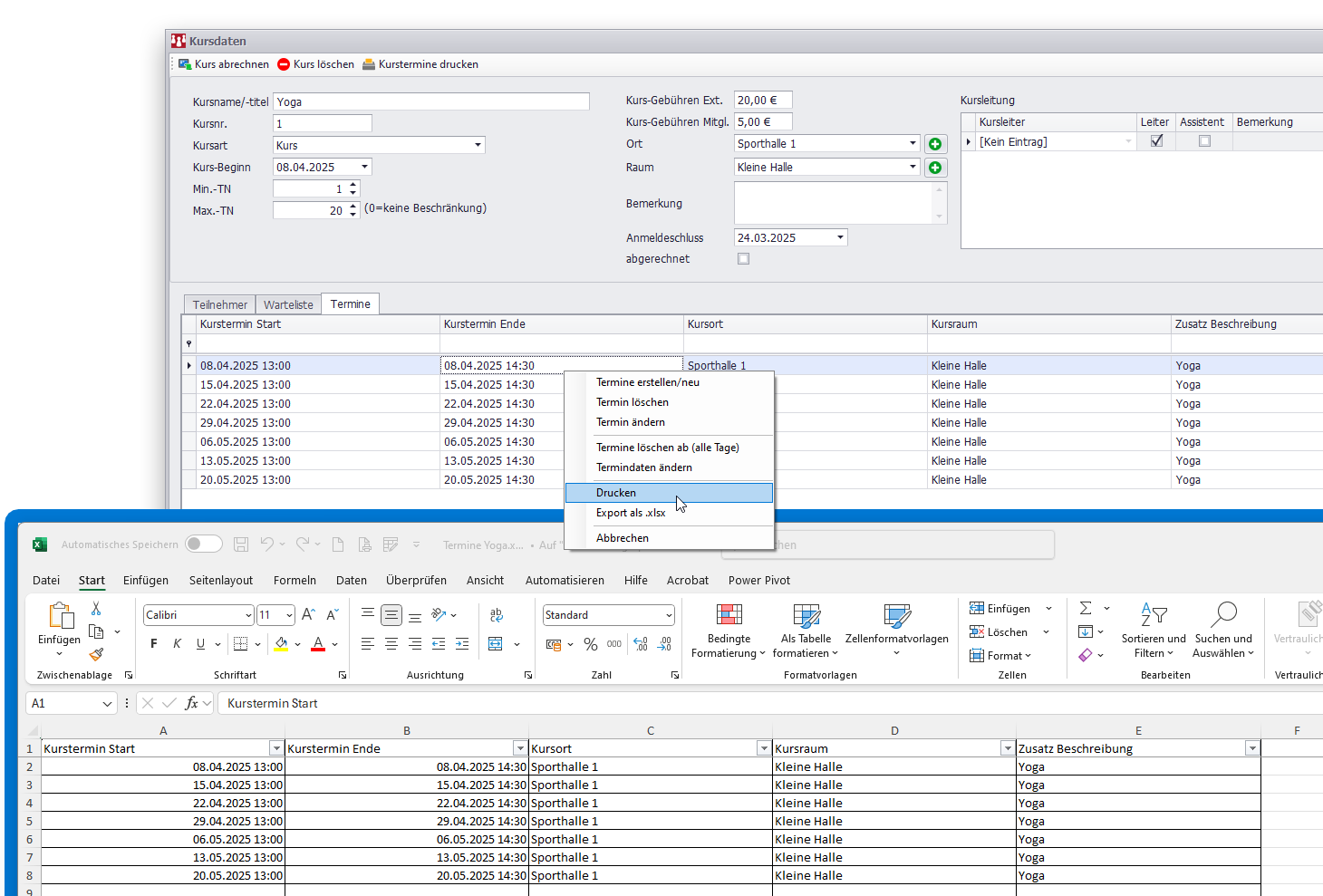1323x896 pixels.
Task: Turn on Automatisches Speichern toggle
Action: [204, 544]
